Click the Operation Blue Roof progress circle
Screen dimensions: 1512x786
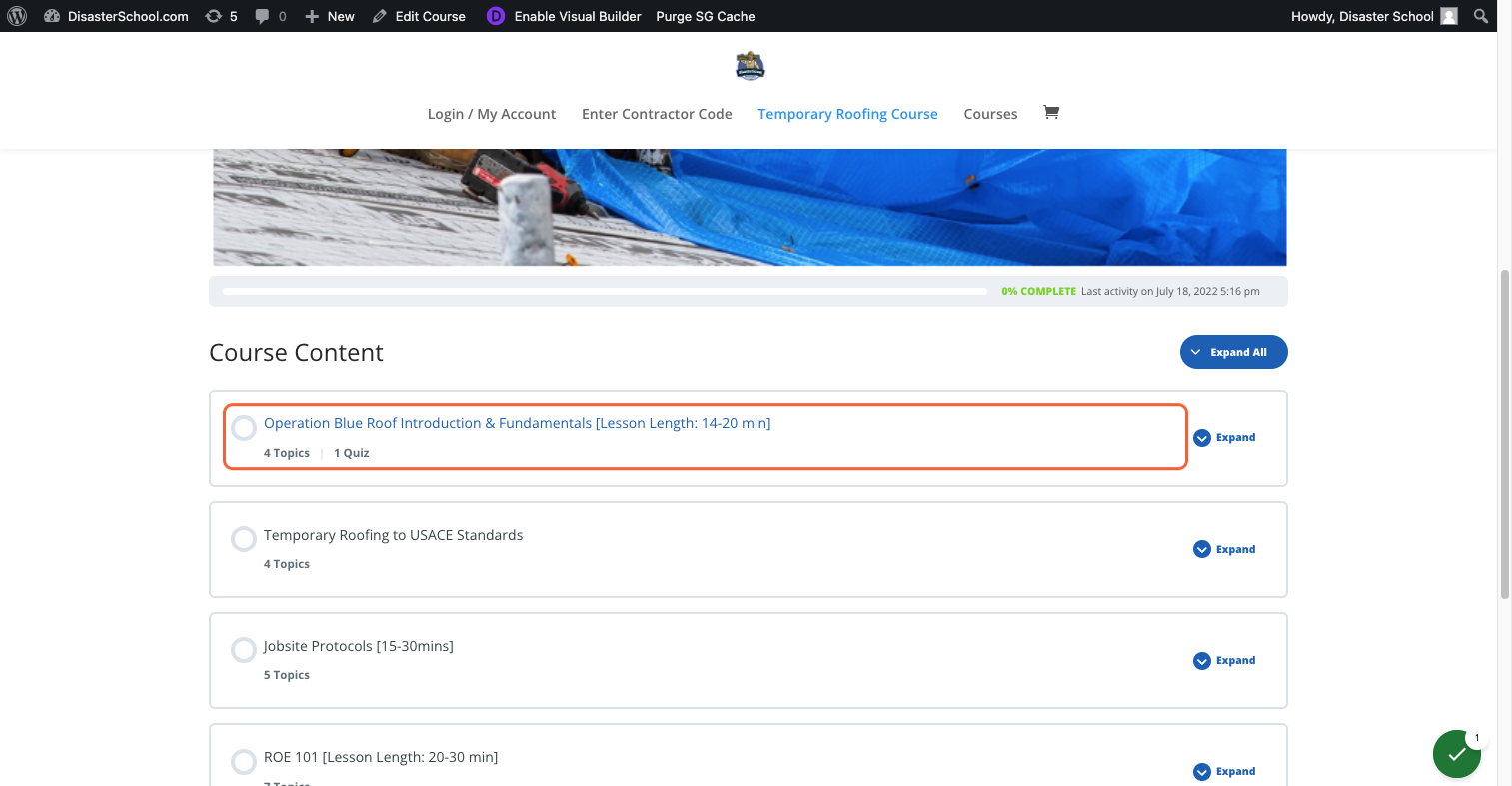[x=244, y=428]
